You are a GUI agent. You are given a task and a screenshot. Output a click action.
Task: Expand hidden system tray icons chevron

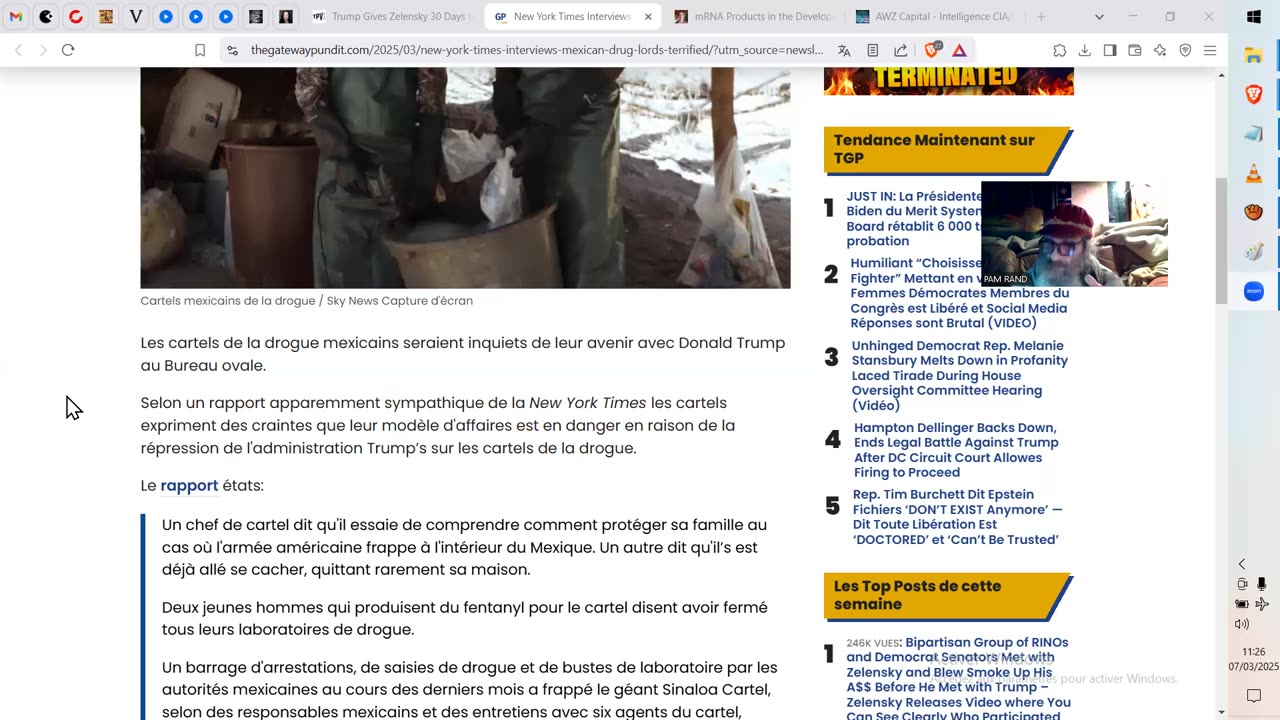pyautogui.click(x=1242, y=564)
